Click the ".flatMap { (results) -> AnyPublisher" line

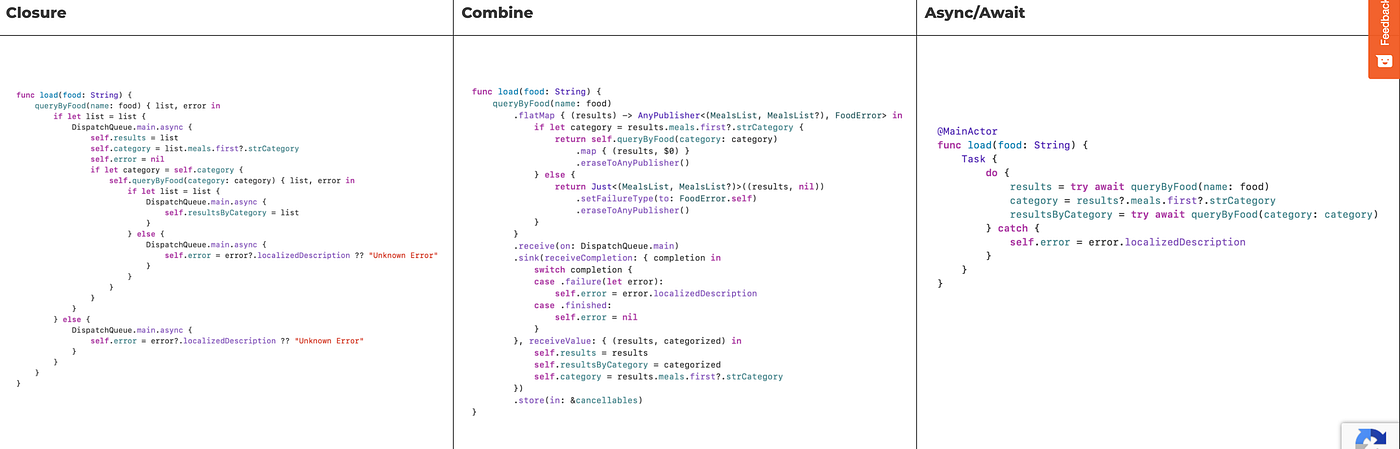708,115
